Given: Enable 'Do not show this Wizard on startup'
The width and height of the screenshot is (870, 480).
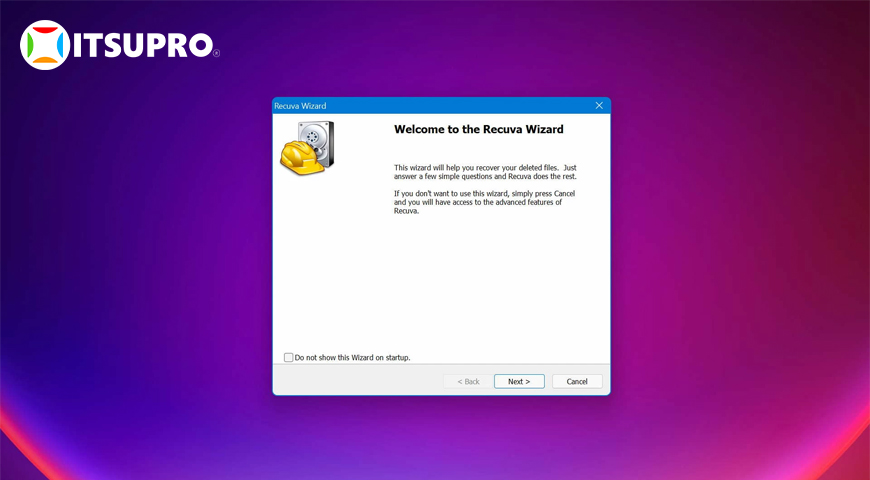Looking at the screenshot, I should point(289,357).
